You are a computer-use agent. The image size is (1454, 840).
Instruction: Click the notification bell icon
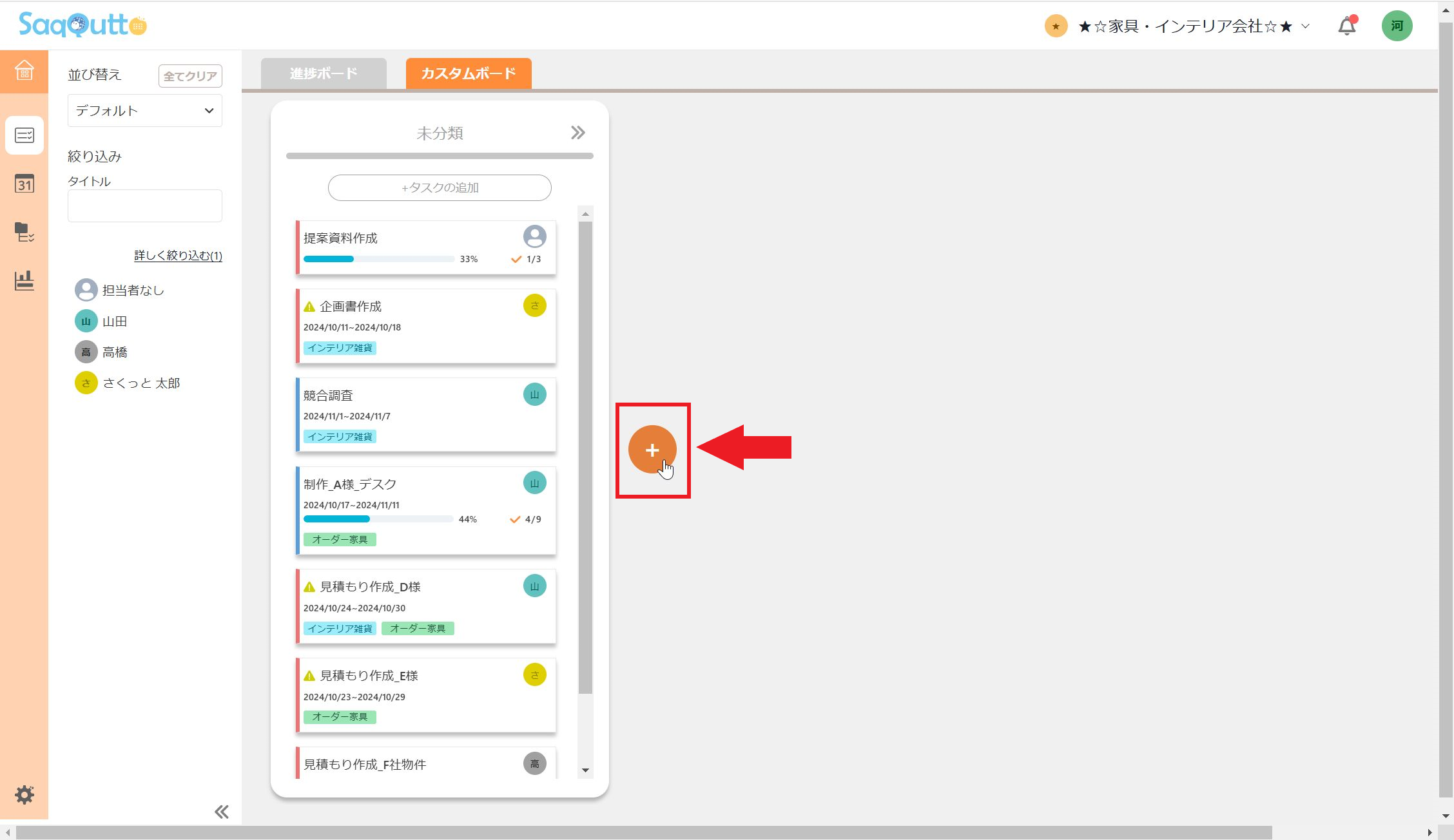coord(1346,26)
